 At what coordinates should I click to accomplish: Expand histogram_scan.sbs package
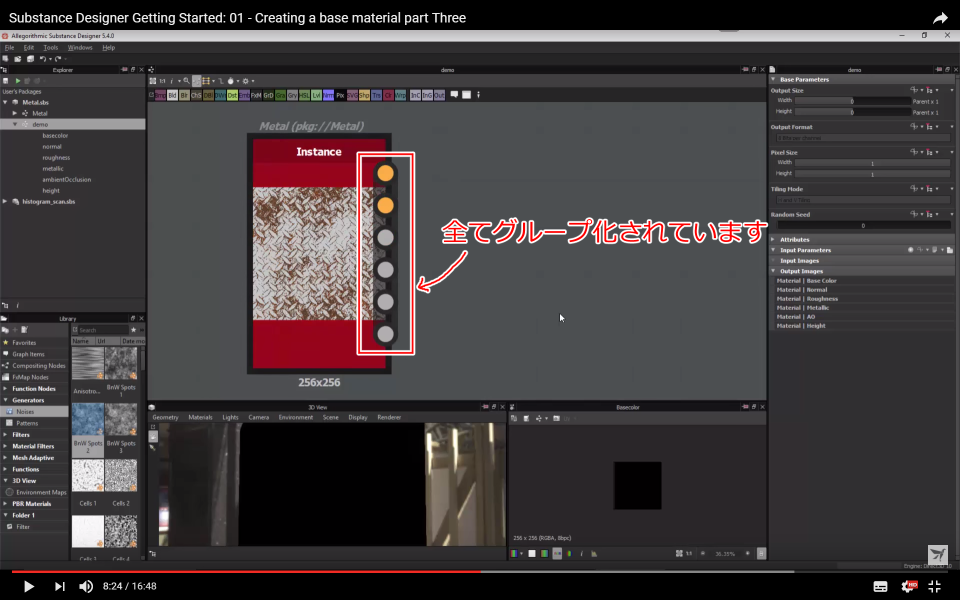(6, 201)
